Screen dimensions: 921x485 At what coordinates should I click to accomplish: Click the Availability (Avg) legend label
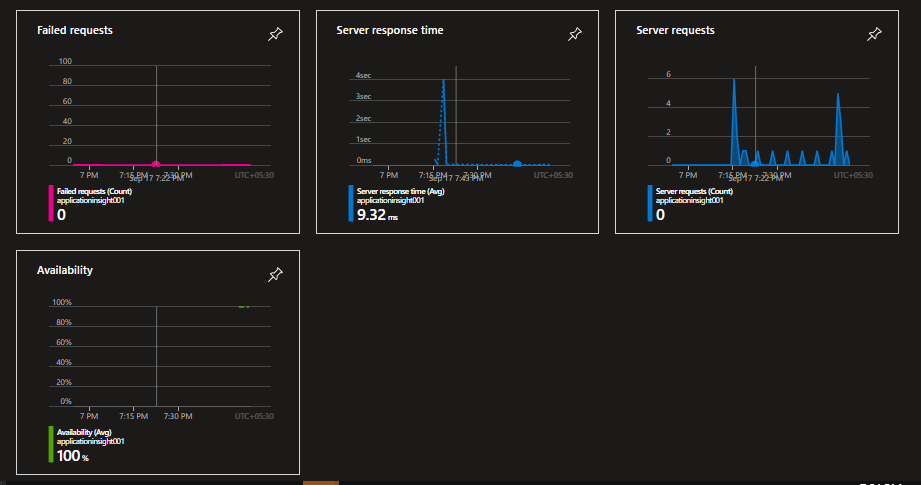(85, 432)
